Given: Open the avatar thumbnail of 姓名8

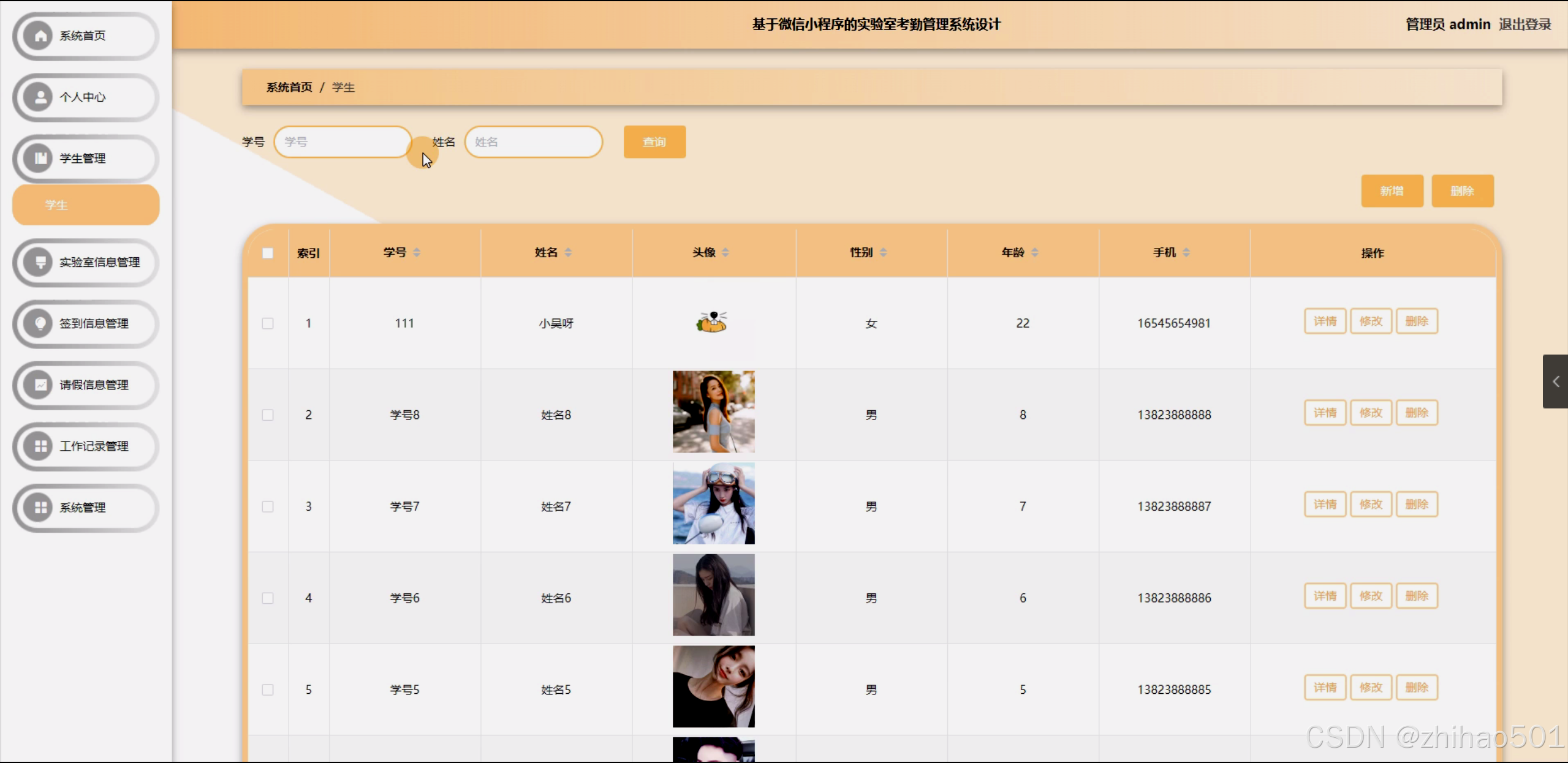Looking at the screenshot, I should [x=713, y=412].
